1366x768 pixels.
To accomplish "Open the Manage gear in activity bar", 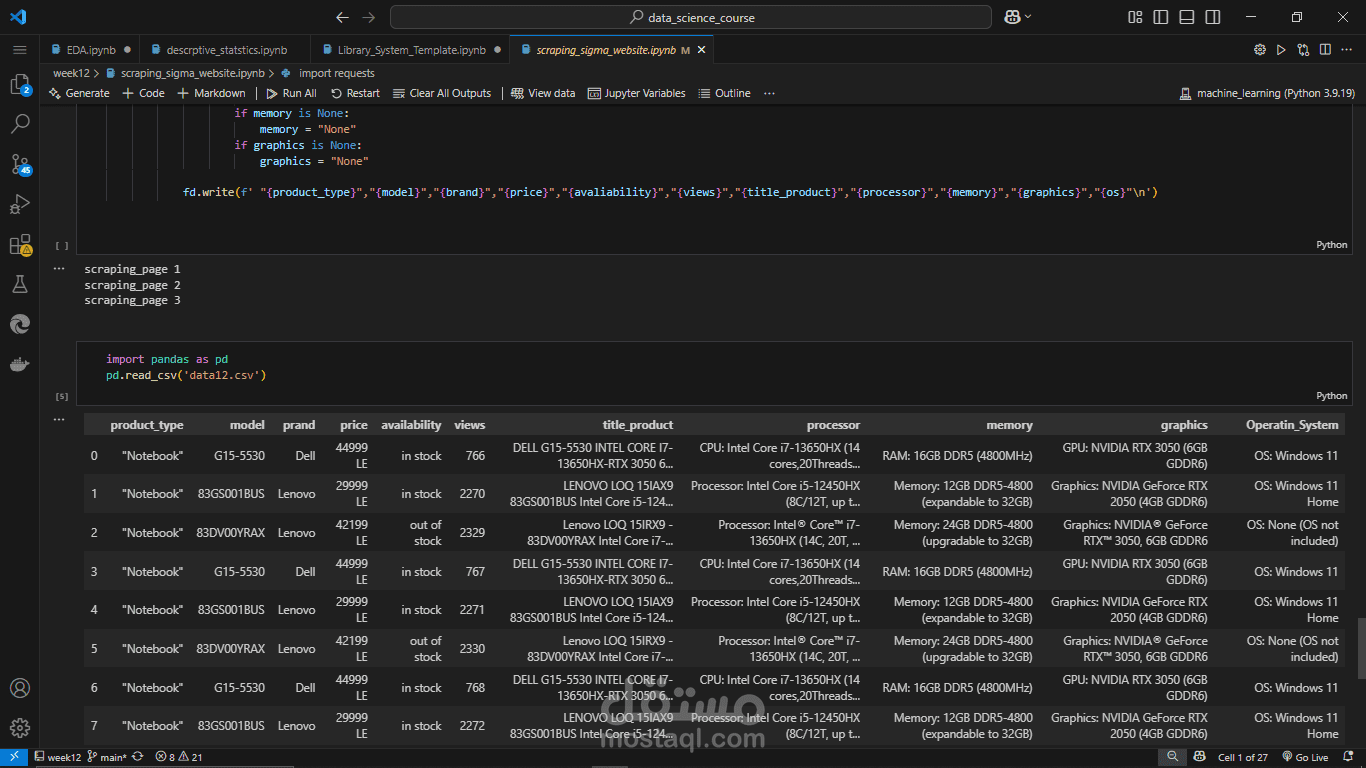I will 20,727.
